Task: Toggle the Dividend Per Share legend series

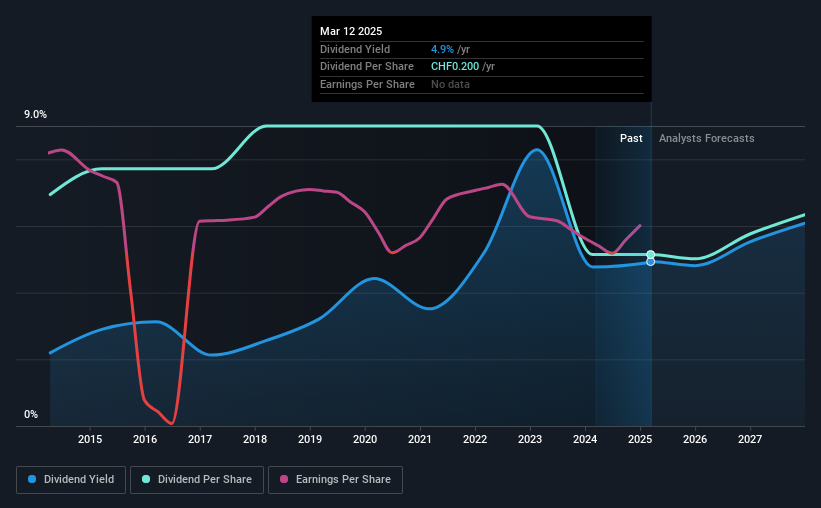Action: [x=197, y=480]
